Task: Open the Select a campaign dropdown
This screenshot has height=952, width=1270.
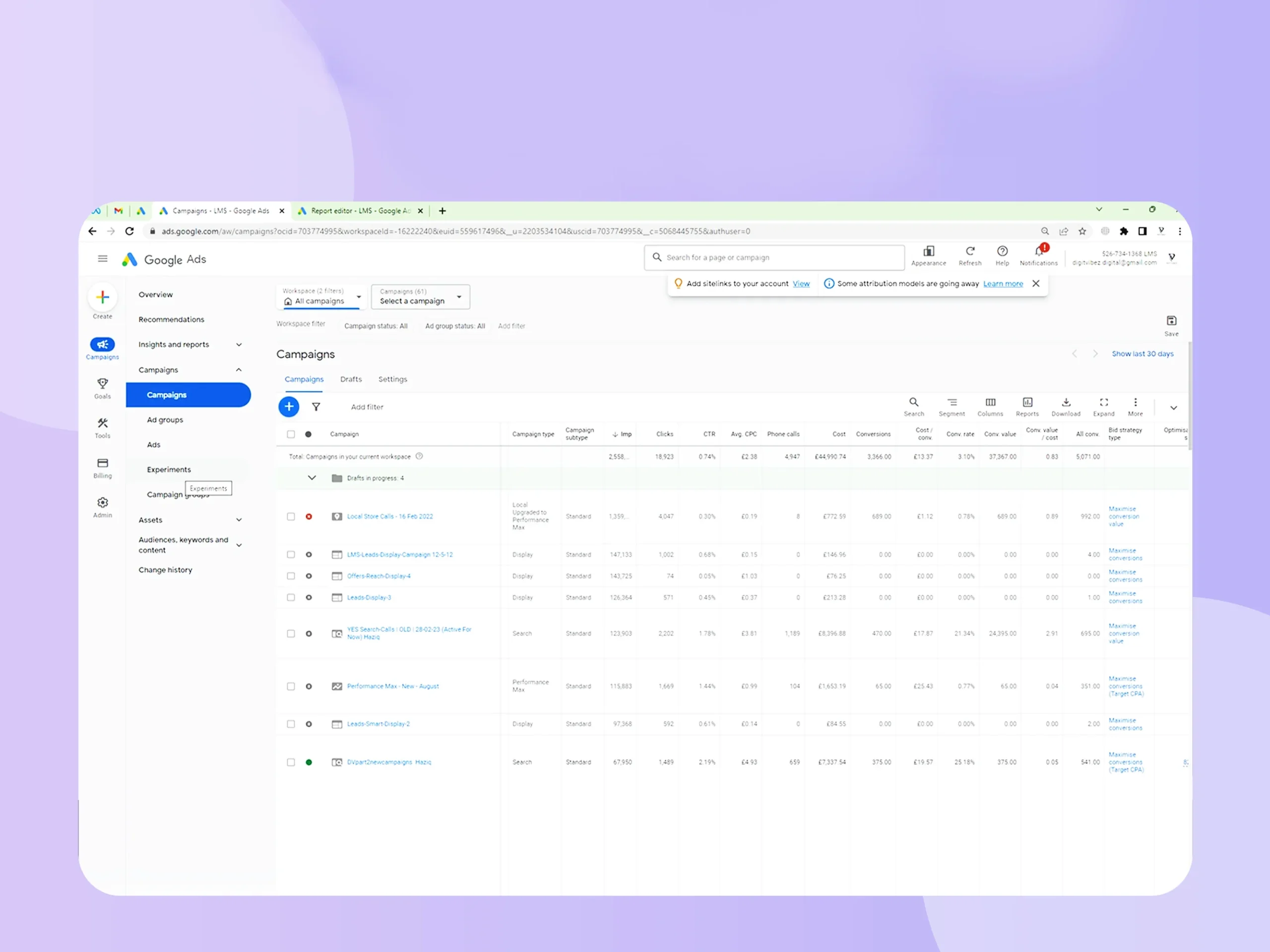Action: click(x=420, y=297)
